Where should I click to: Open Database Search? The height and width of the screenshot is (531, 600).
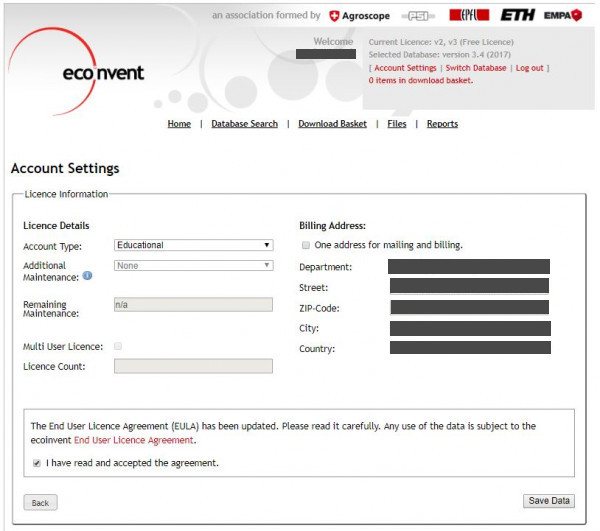[x=245, y=124]
